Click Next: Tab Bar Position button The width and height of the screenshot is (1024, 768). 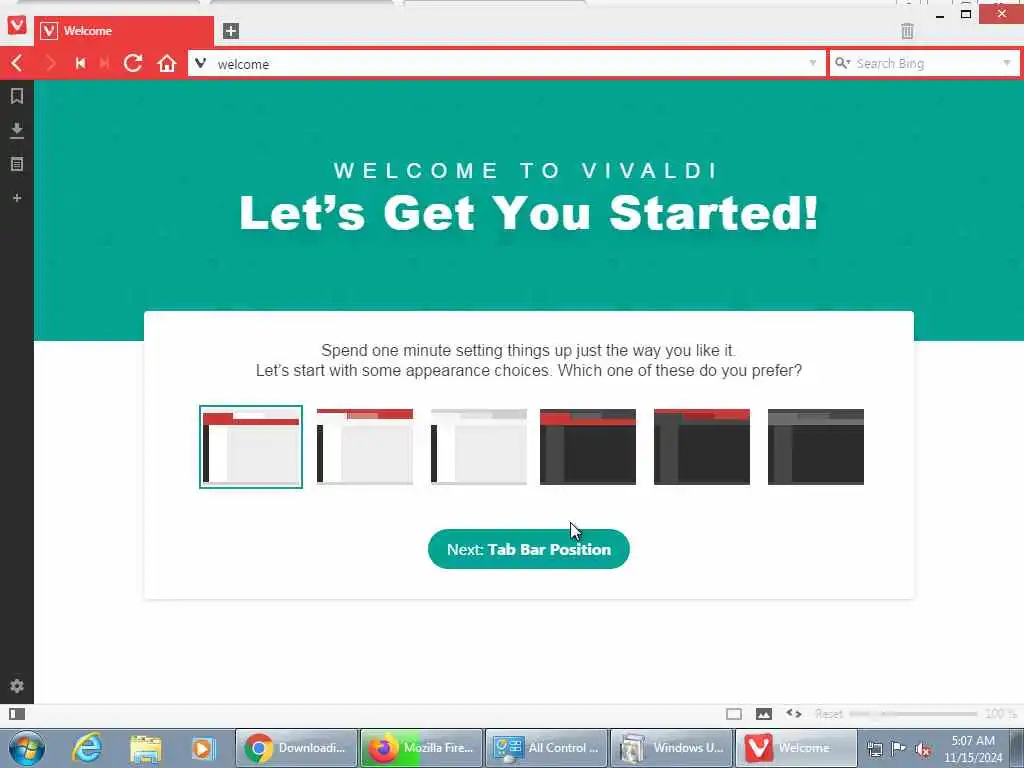529,549
